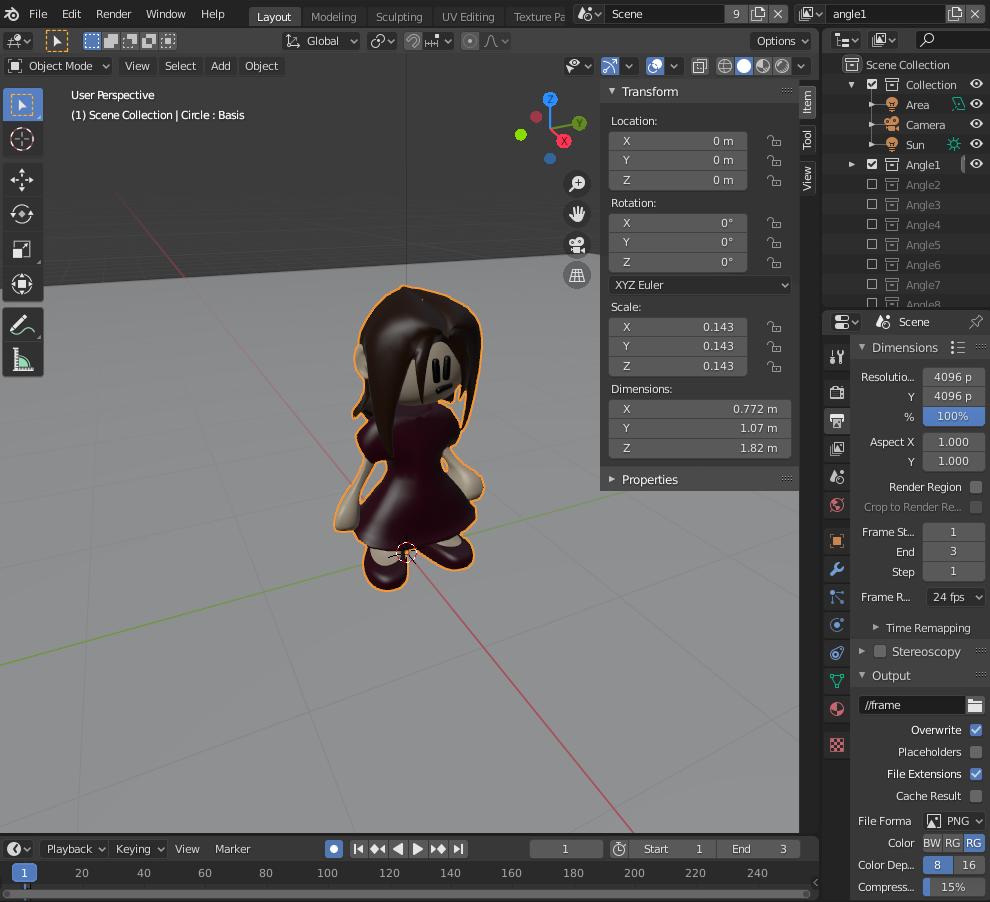Switch to Modeling workspace tab
The width and height of the screenshot is (990, 902).
tap(333, 17)
